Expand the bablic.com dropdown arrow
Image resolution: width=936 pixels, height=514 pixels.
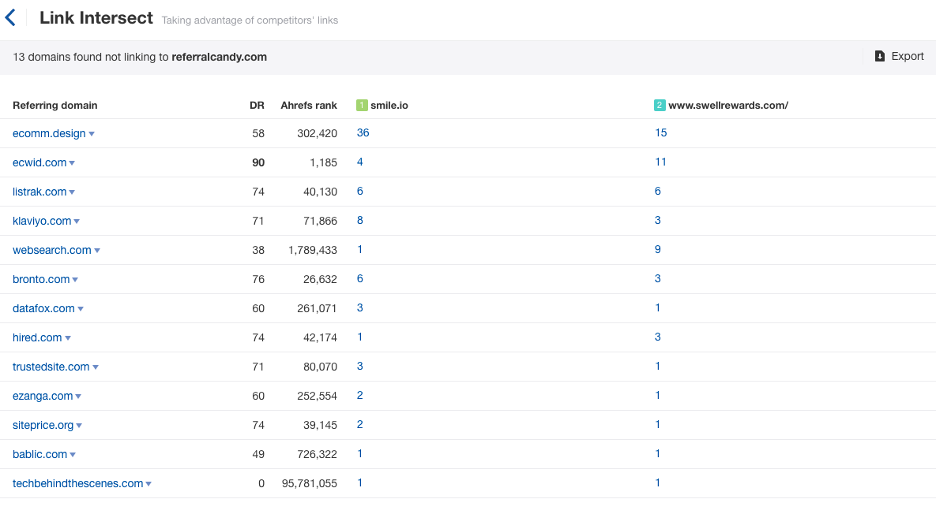[x=73, y=455]
